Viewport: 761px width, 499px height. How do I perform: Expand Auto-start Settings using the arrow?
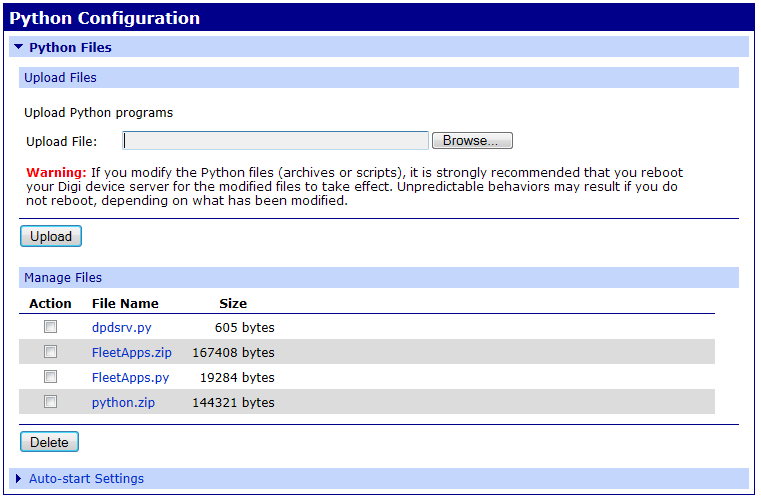[x=18, y=479]
